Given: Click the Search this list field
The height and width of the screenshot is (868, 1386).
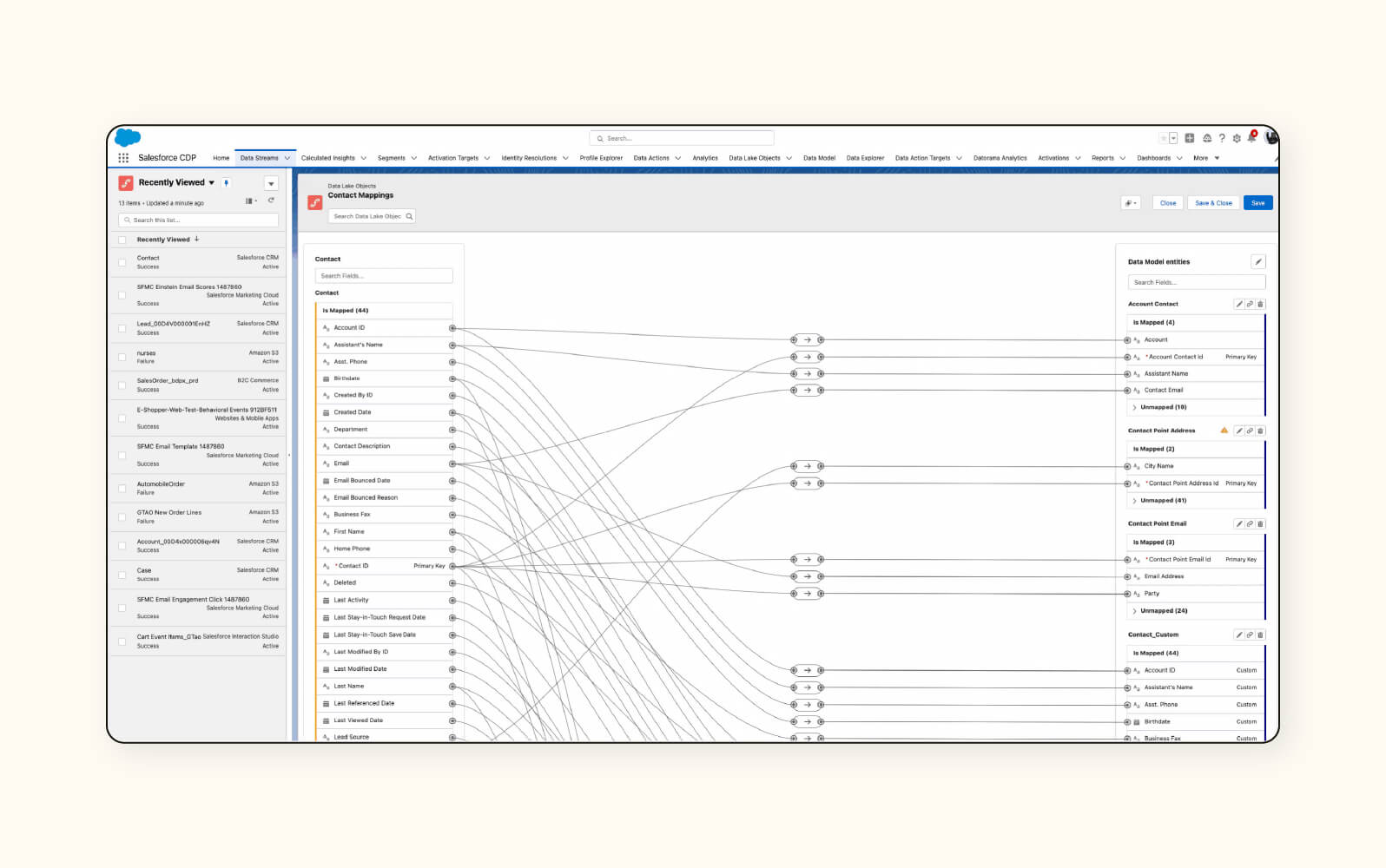Looking at the screenshot, I should click(x=199, y=220).
